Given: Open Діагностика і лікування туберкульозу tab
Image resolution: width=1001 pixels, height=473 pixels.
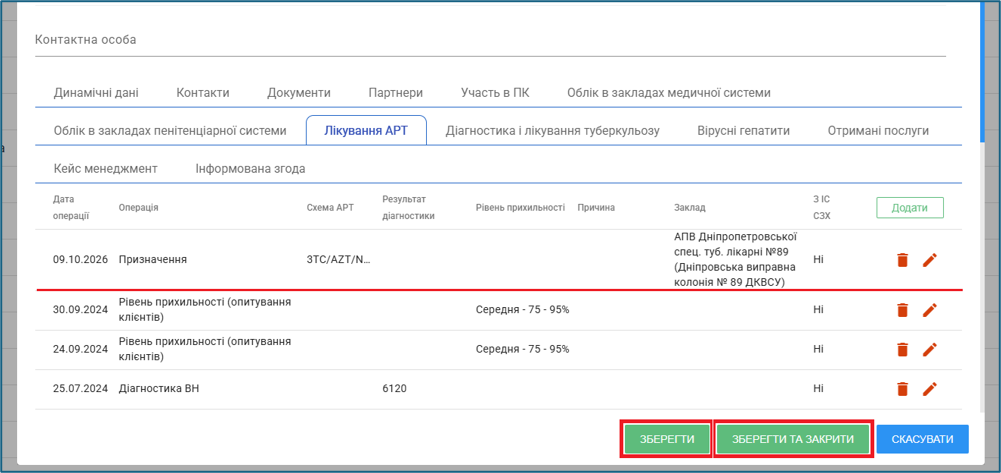Looking at the screenshot, I should click(553, 131).
